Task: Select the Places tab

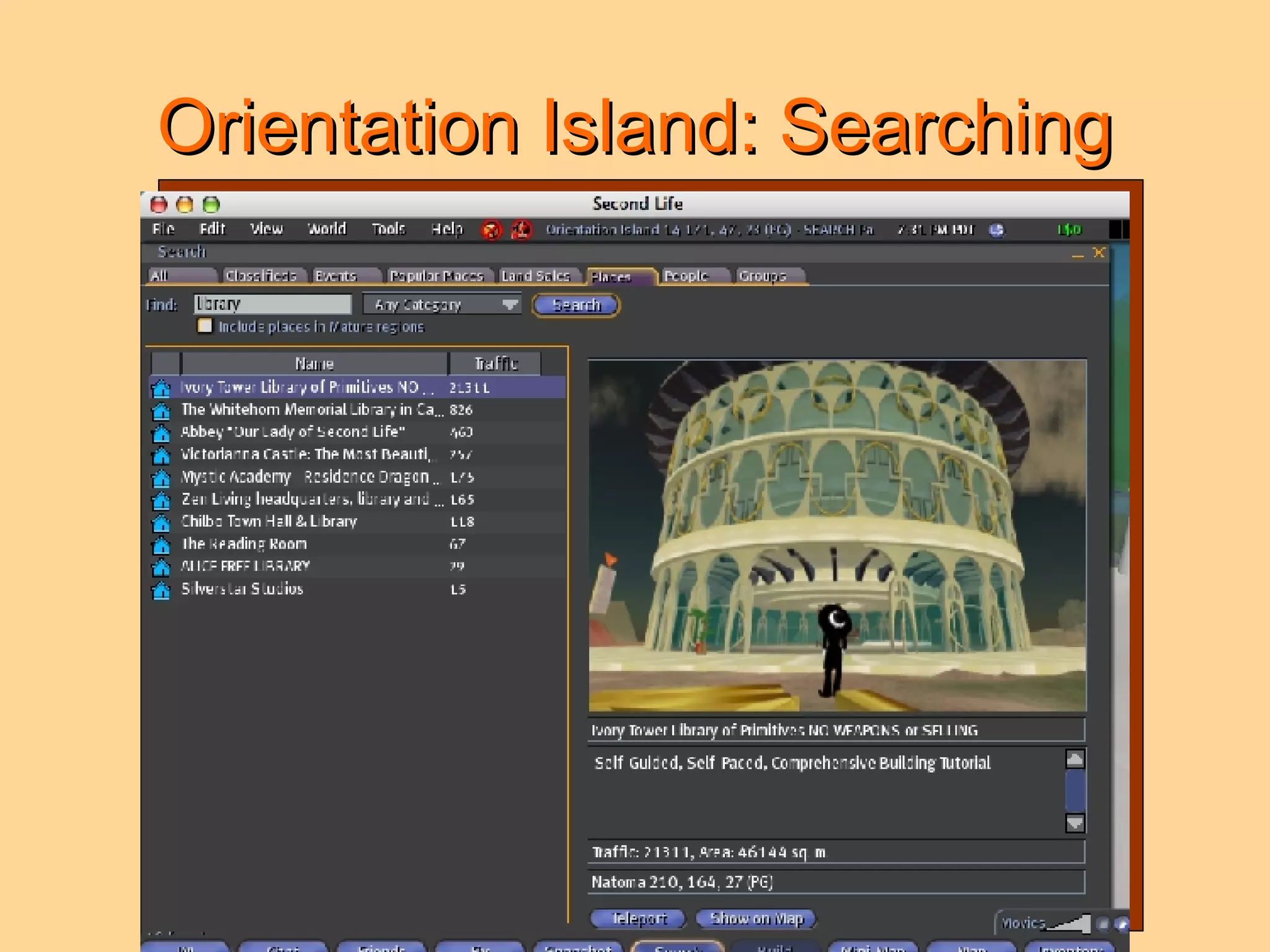Action: 621,276
